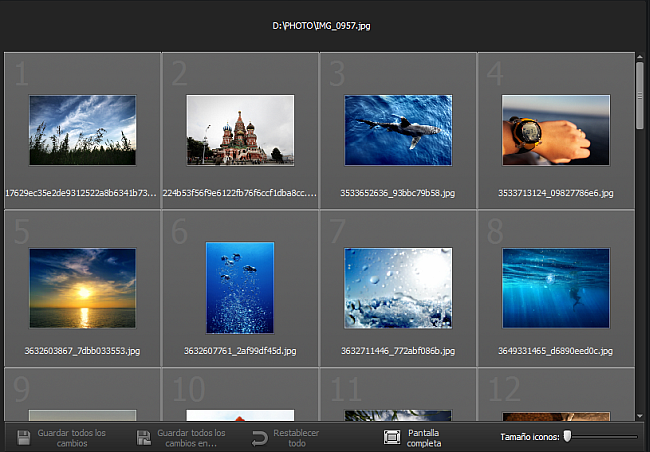Viewport: 650px width, 452px height.
Task: Click the full screen frame icon
Action: click(x=392, y=437)
